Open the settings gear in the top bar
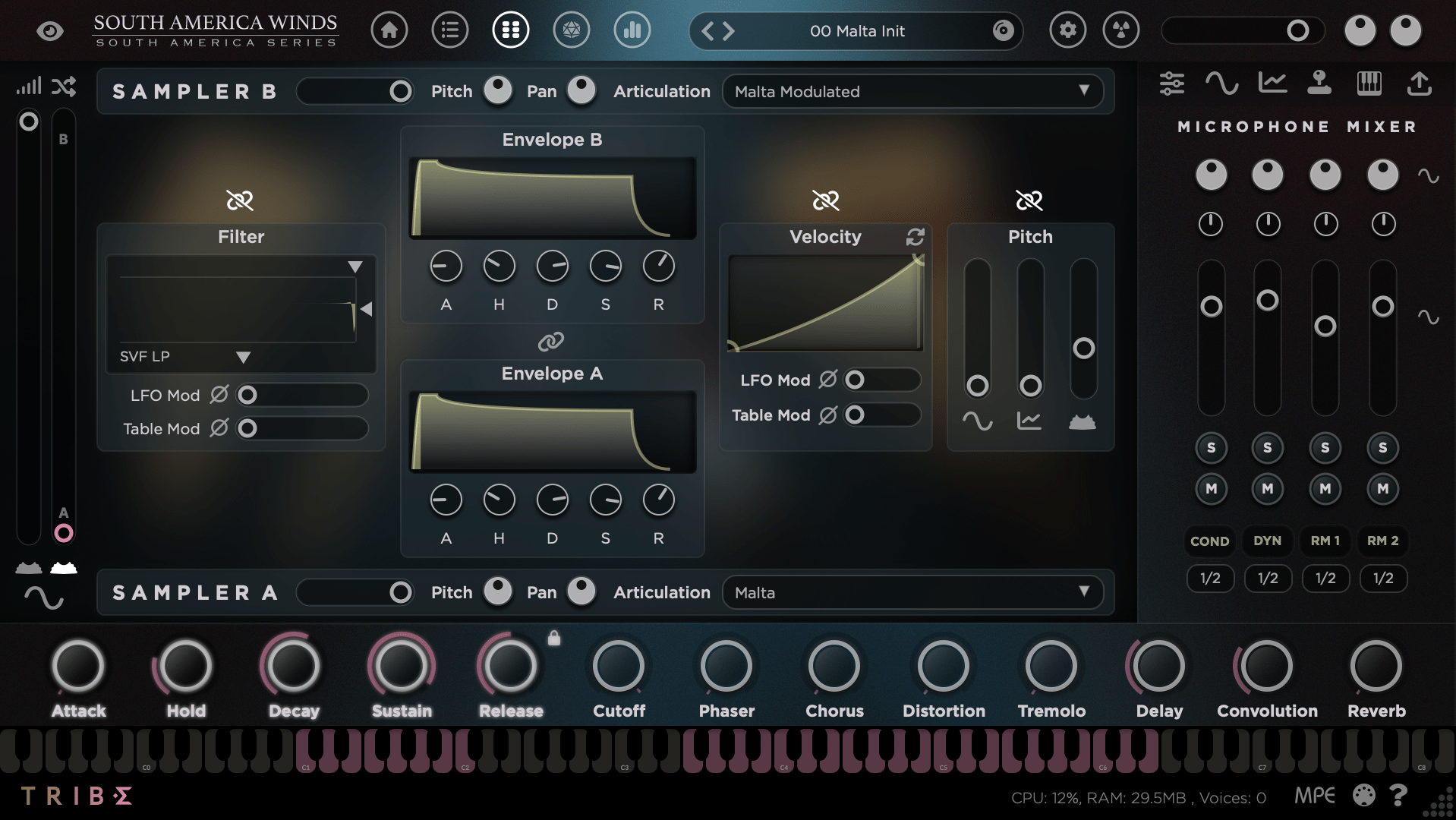 (x=1067, y=30)
